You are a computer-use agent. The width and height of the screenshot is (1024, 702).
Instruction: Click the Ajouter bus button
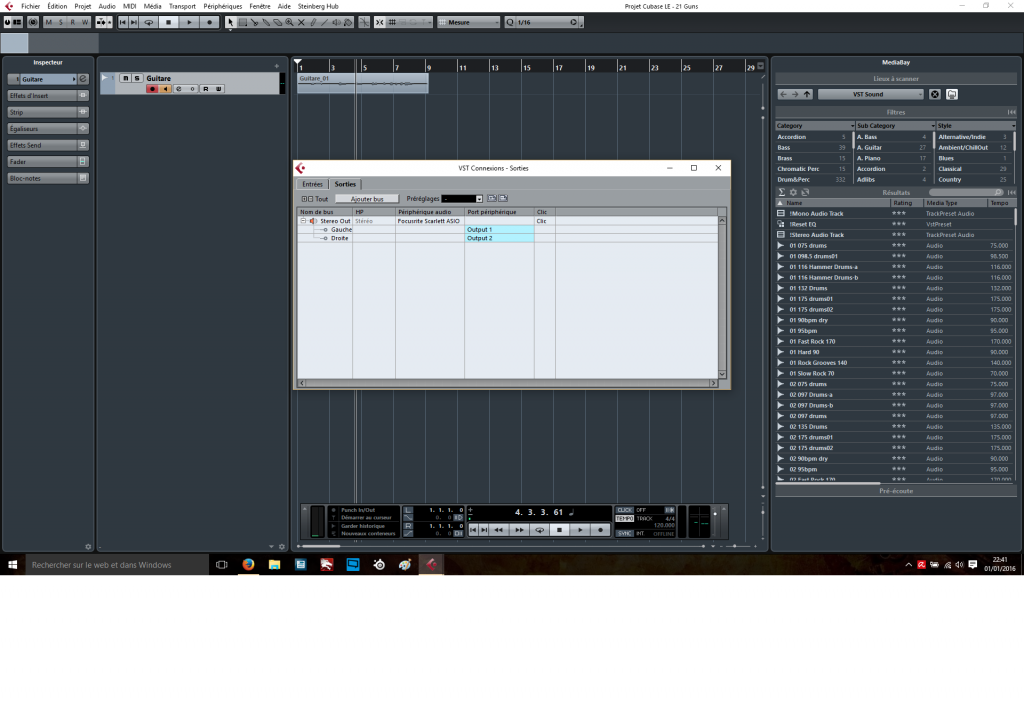click(367, 199)
